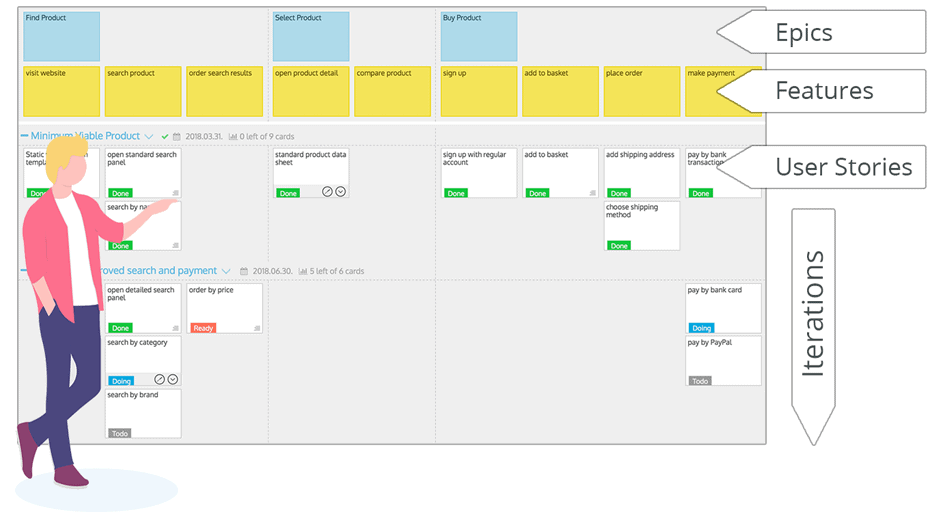Click the chart icon beside '0 left of 9 cards'
The width and height of the screenshot is (934, 525).
(x=233, y=136)
